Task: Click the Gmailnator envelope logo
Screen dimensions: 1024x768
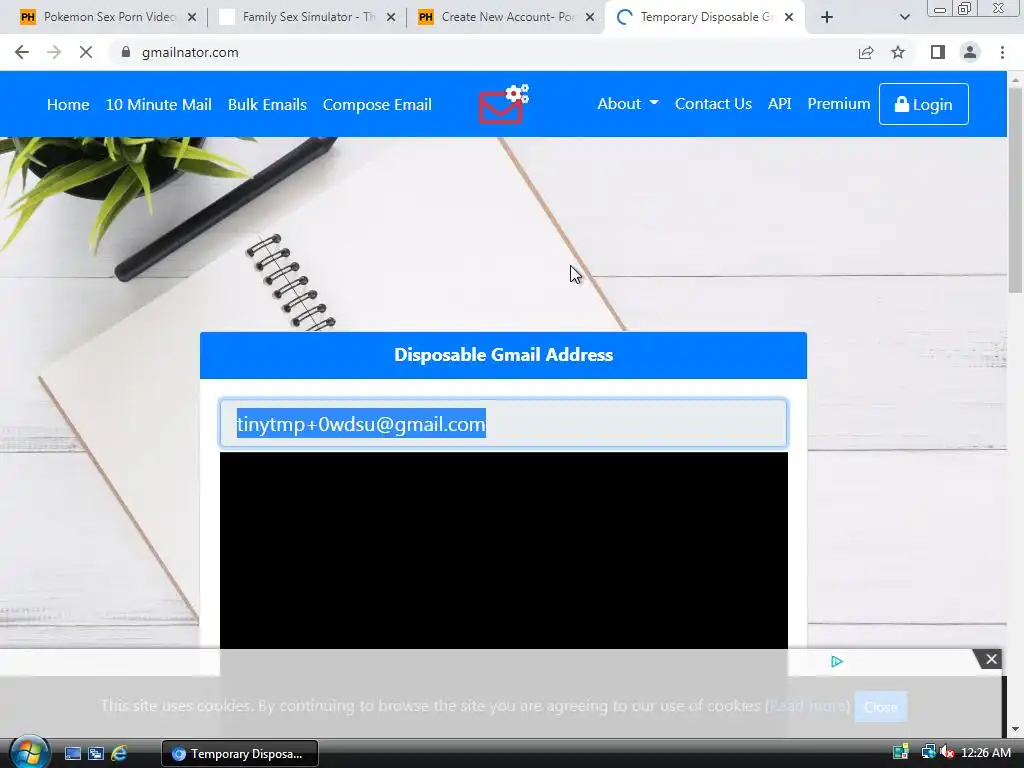Action: 504,104
